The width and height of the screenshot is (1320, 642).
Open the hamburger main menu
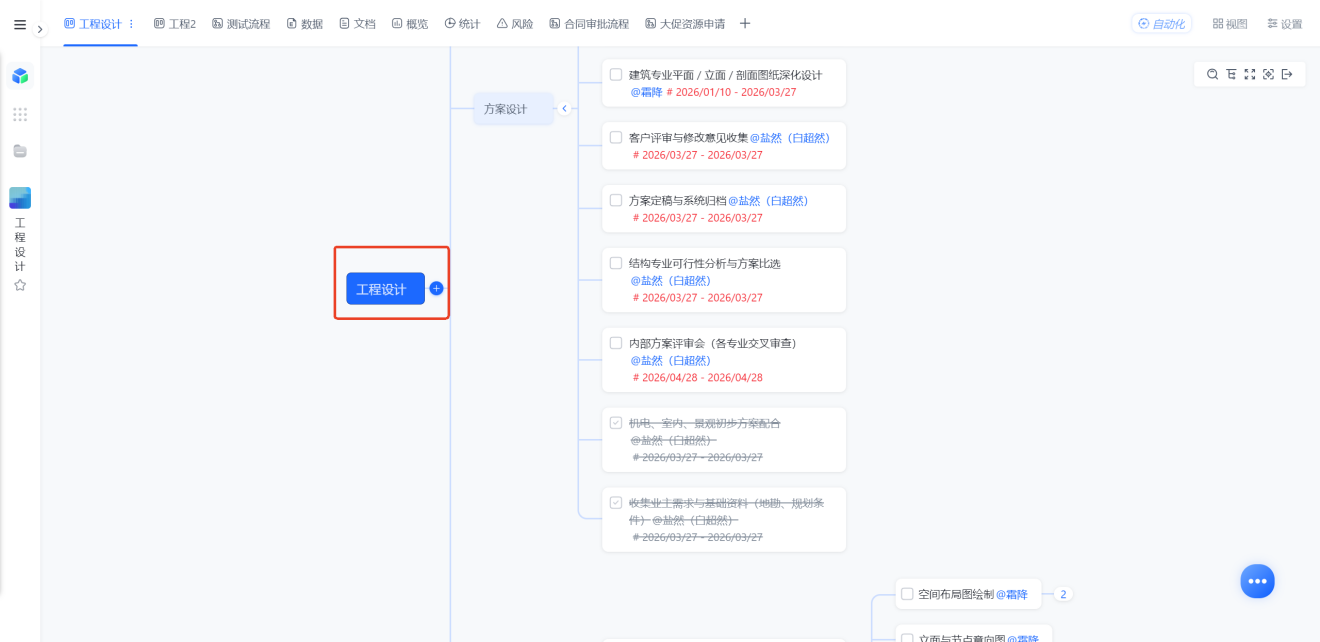coord(20,25)
